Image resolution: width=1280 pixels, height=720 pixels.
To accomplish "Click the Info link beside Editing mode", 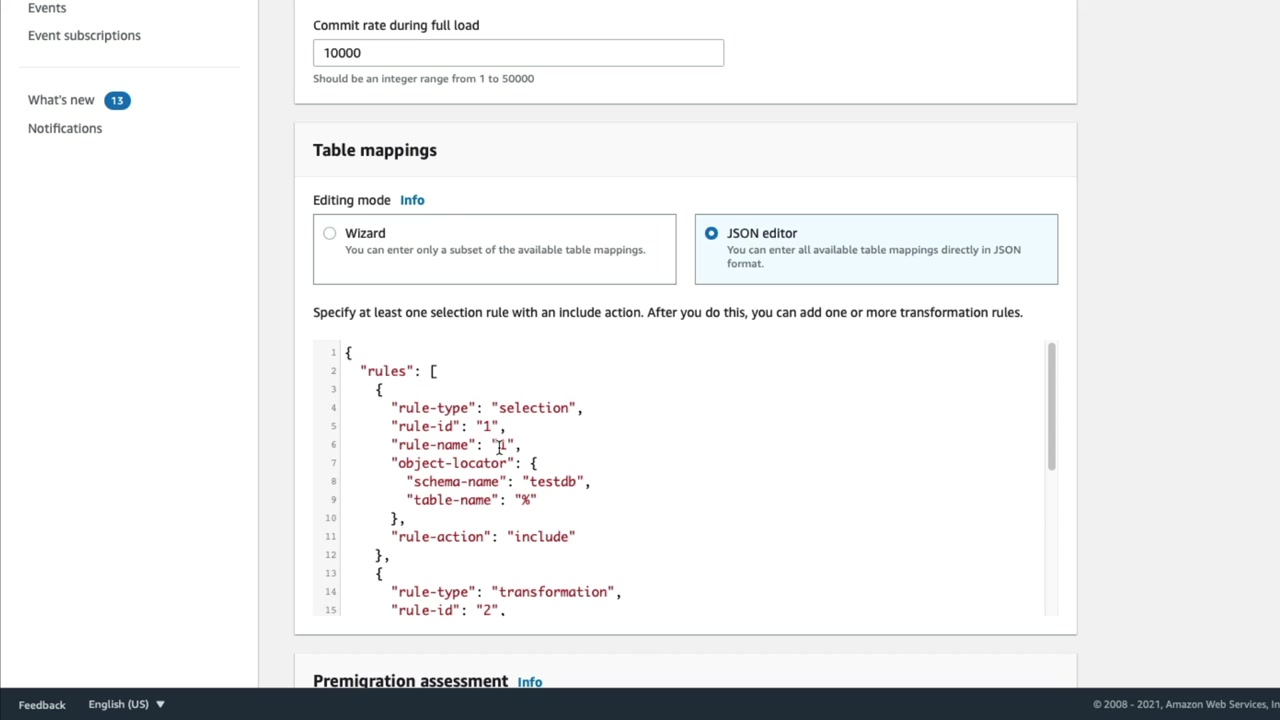I will pos(412,200).
